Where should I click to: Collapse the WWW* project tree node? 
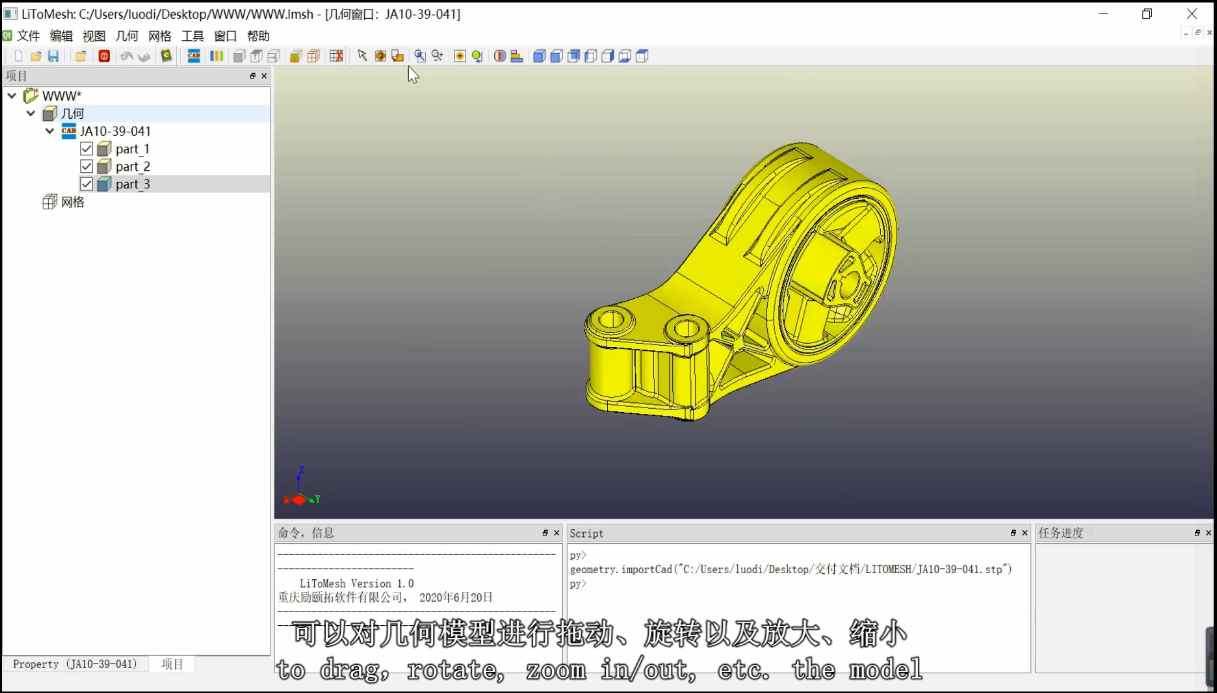(x=12, y=96)
